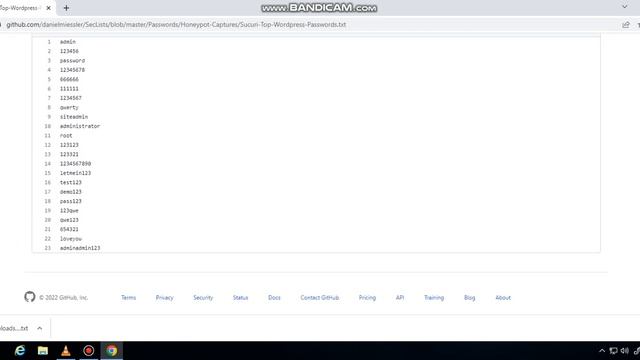
Task: Click the '123qwe' line
Action: coord(69,211)
